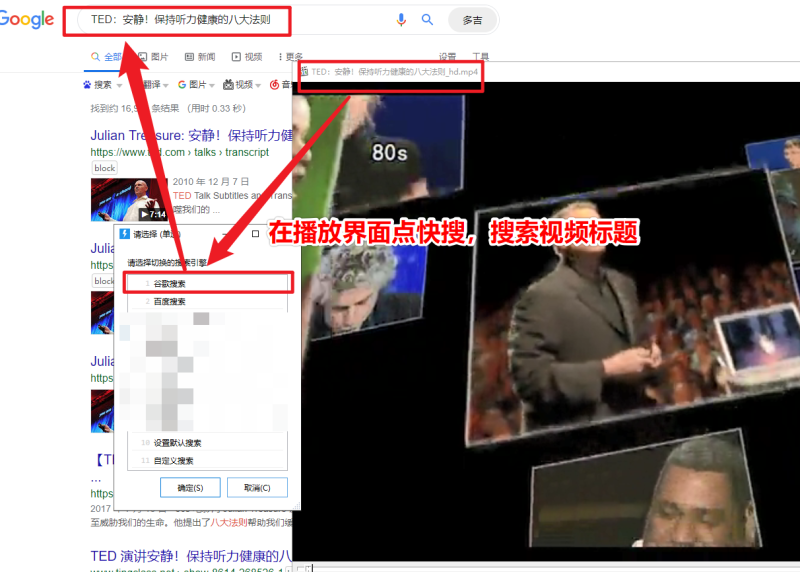800x572 pixels.
Task: Expand the Bilibili 视频 dropdown arrow
Action: tap(258, 85)
